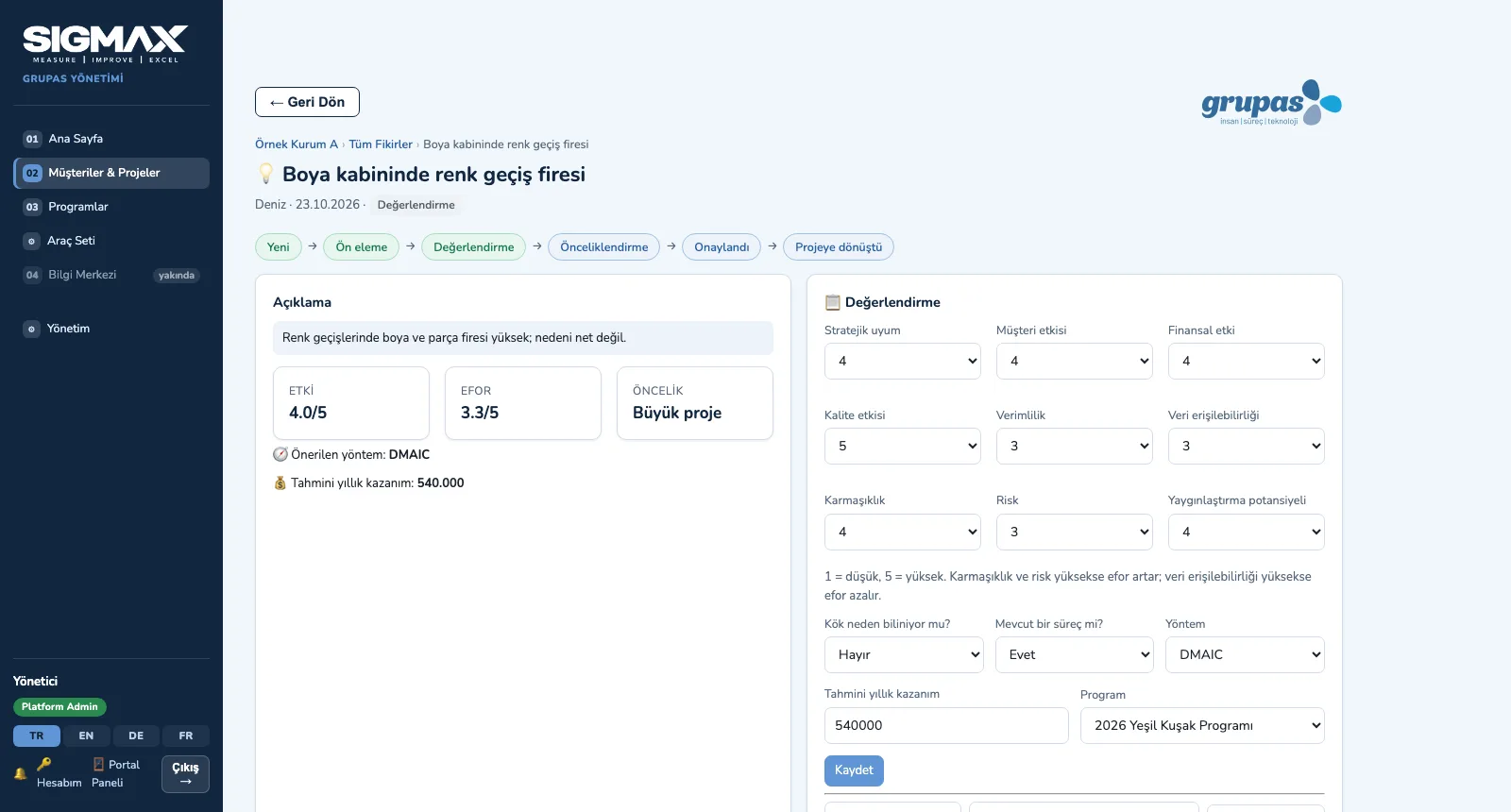Open the Stratejik uyum dropdown
This screenshot has height=812, width=1511.
[903, 361]
